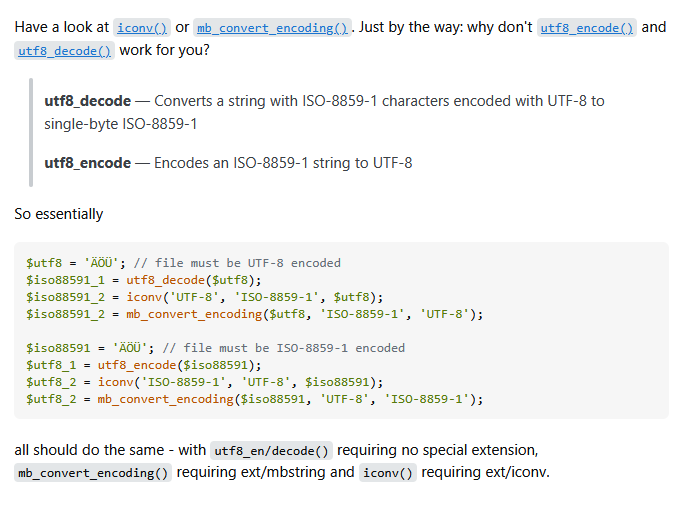Follow the utf8_encode() hyperlink
The image size is (695, 509).
pyautogui.click(x=587, y=28)
